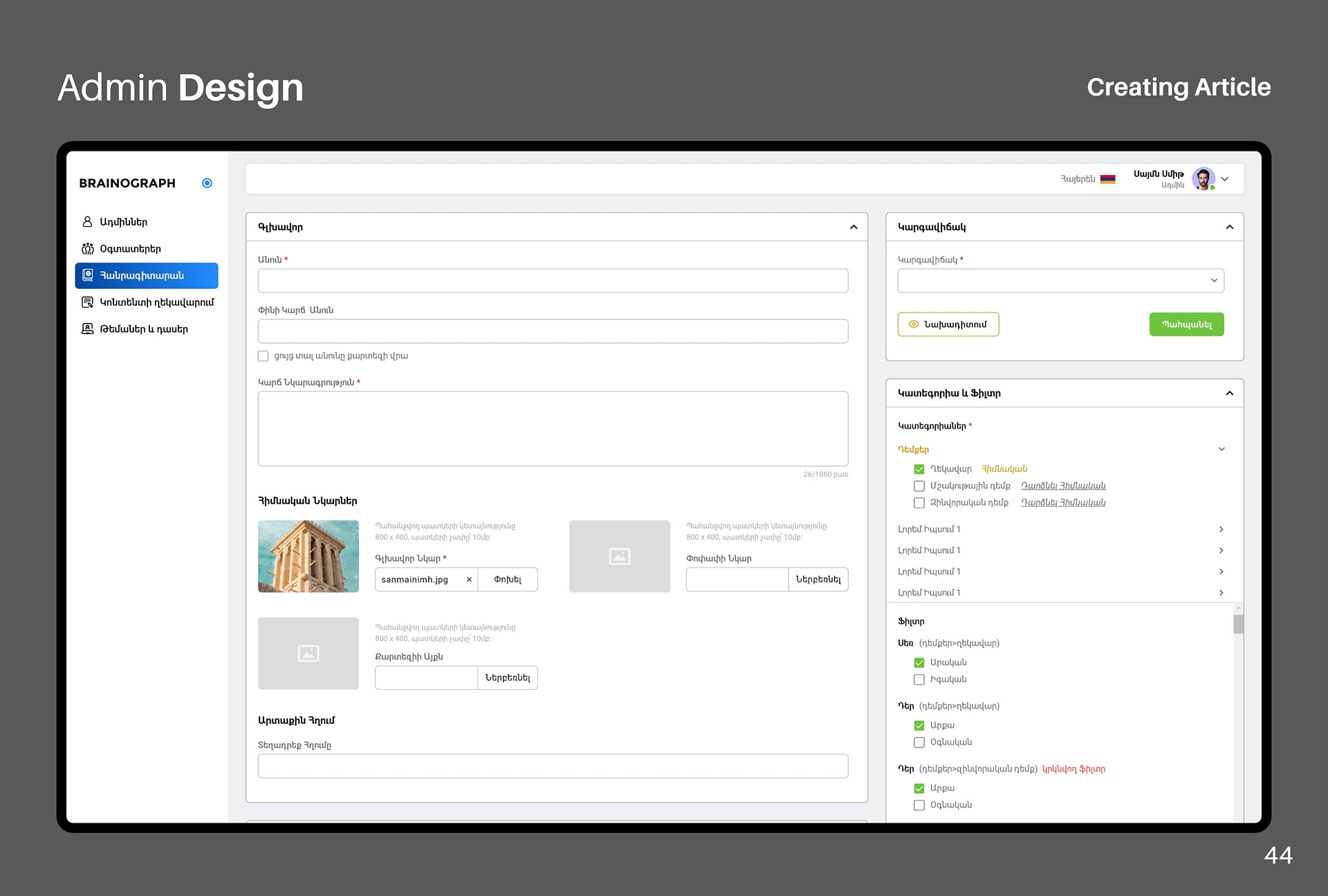Click the green Պահպանել save button
This screenshot has height=896, width=1328.
(1186, 324)
